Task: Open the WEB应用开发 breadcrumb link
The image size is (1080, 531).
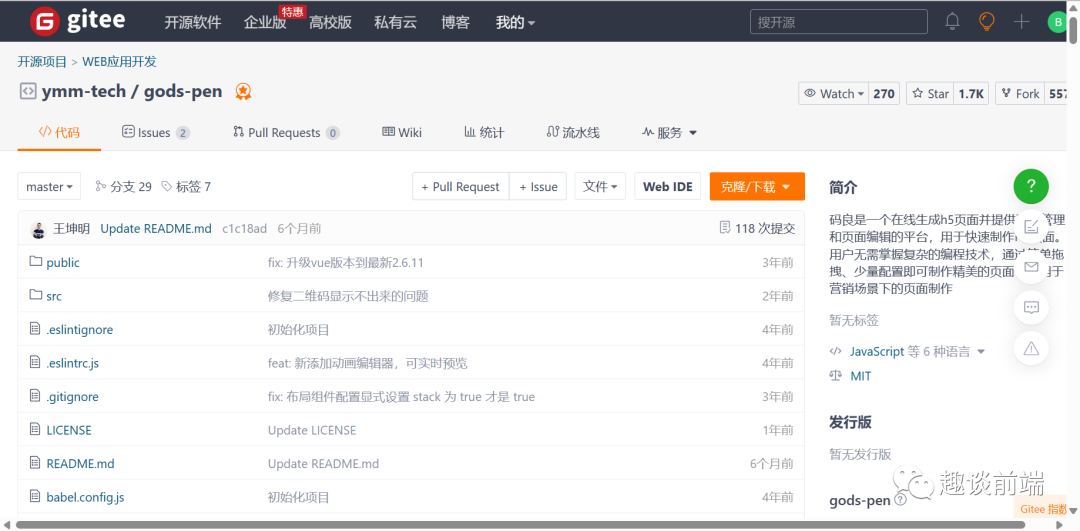Action: (120, 61)
